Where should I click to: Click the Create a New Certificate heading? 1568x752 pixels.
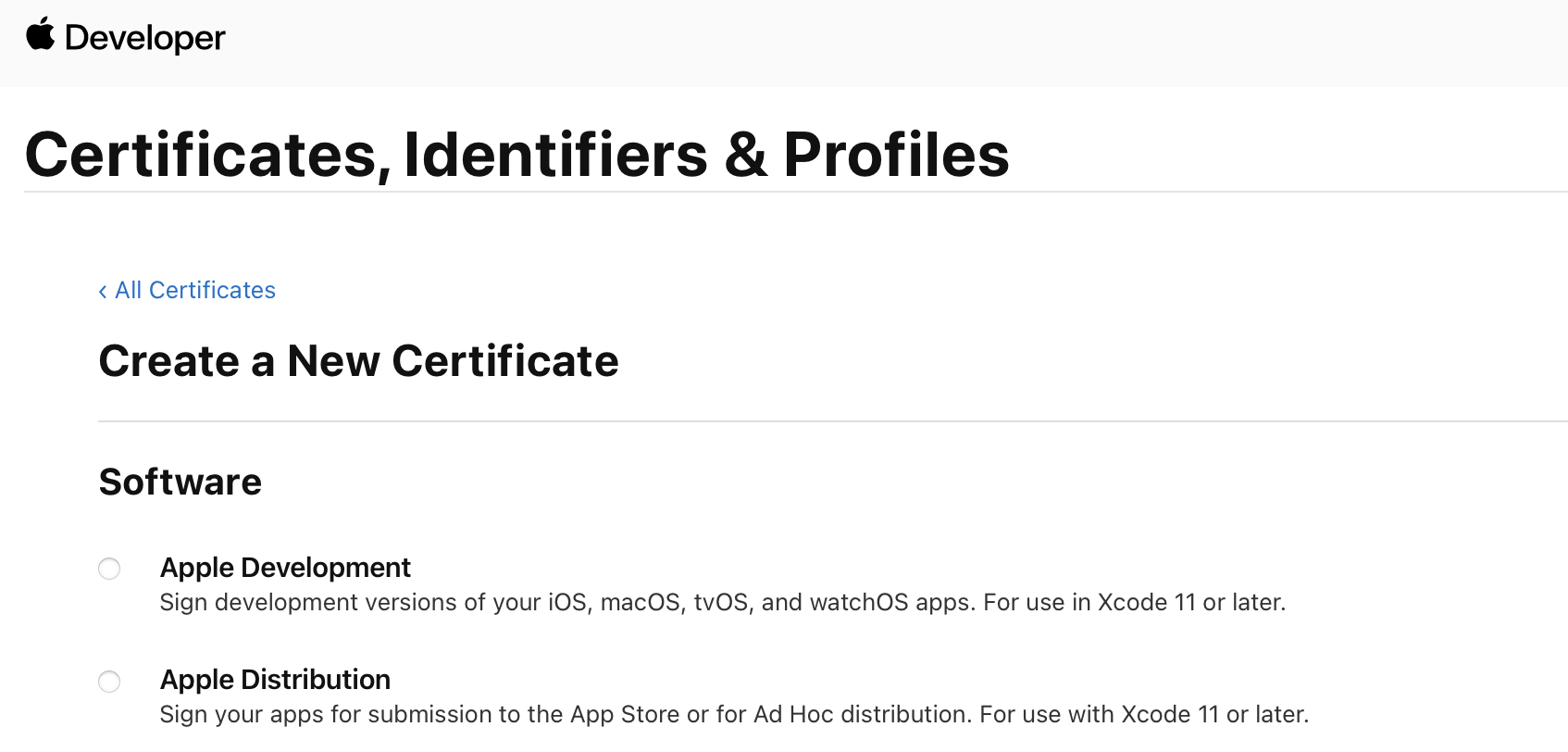[x=358, y=361]
